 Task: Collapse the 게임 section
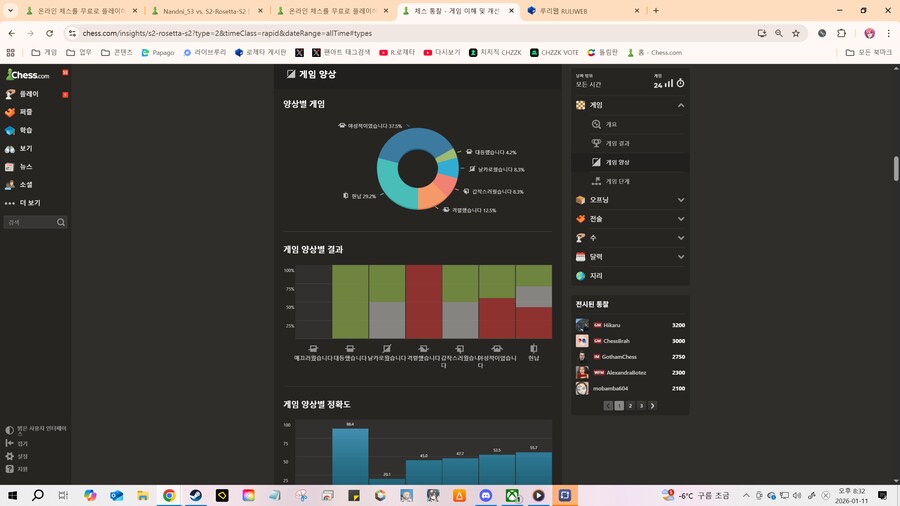[x=681, y=105]
